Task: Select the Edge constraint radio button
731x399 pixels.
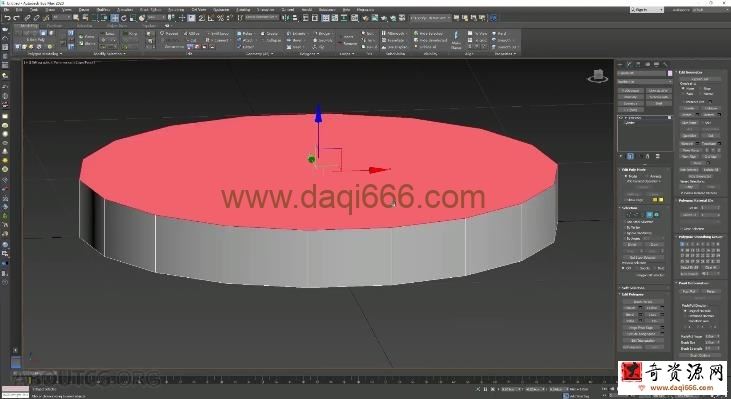Action: (701, 89)
